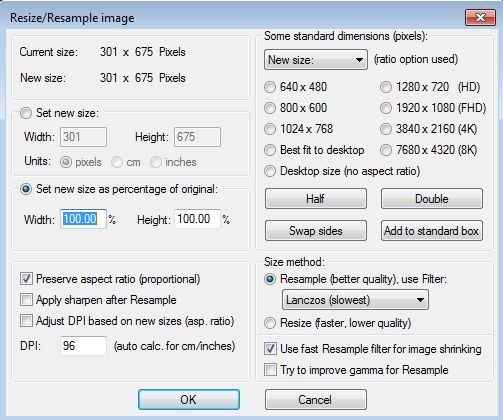Pick the 3840 x 2160 (4K) size
This screenshot has width=503, height=420.
point(386,129)
